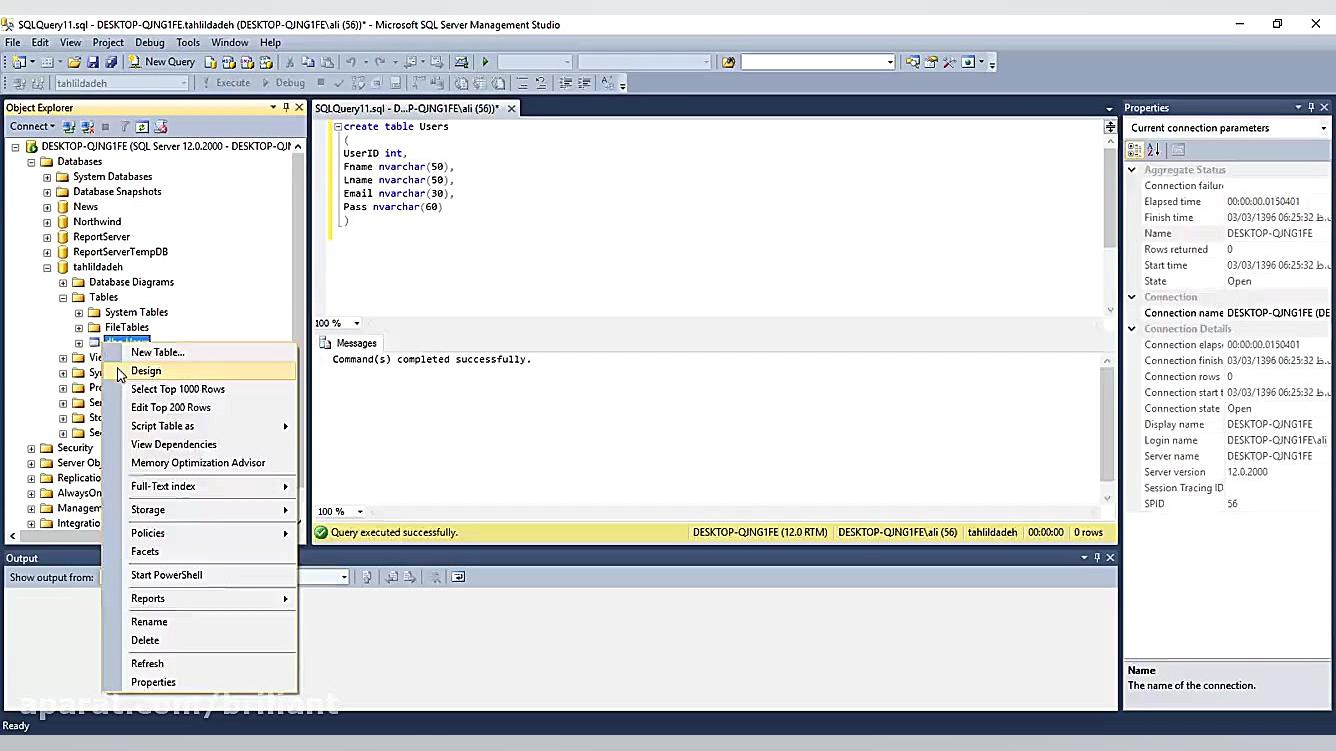
Task: Open the Connect dropdown in Object Explorer
Action: tap(32, 127)
